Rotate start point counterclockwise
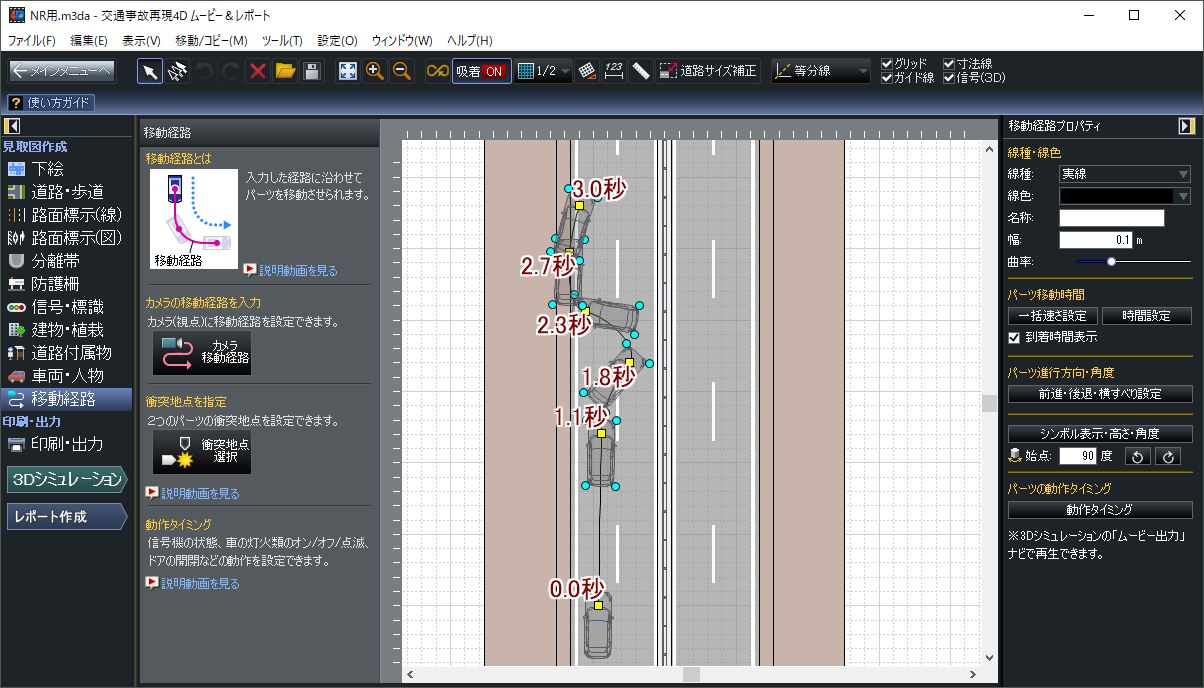1204x688 pixels. pyautogui.click(x=1138, y=456)
